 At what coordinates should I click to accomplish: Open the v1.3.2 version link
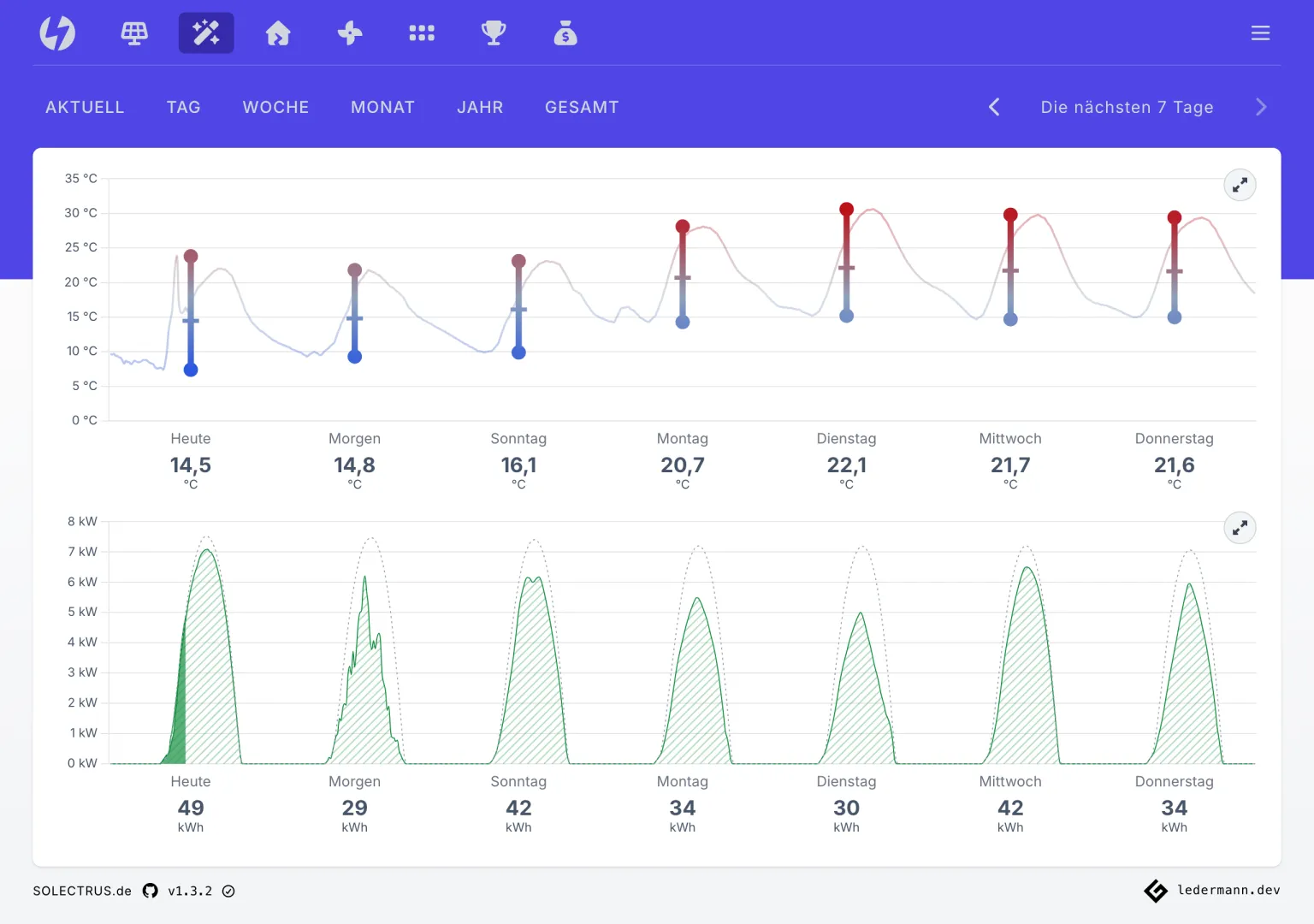coord(190,891)
